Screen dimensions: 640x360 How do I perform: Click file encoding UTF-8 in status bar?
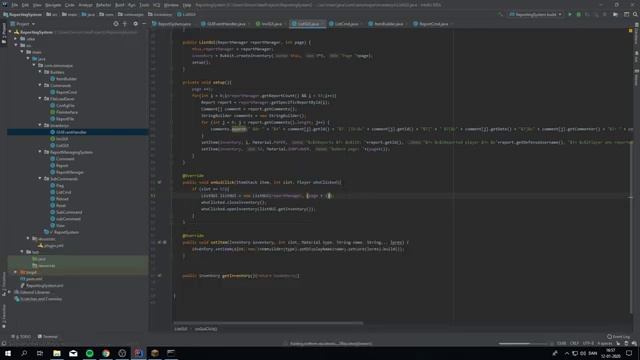[x=588, y=343]
